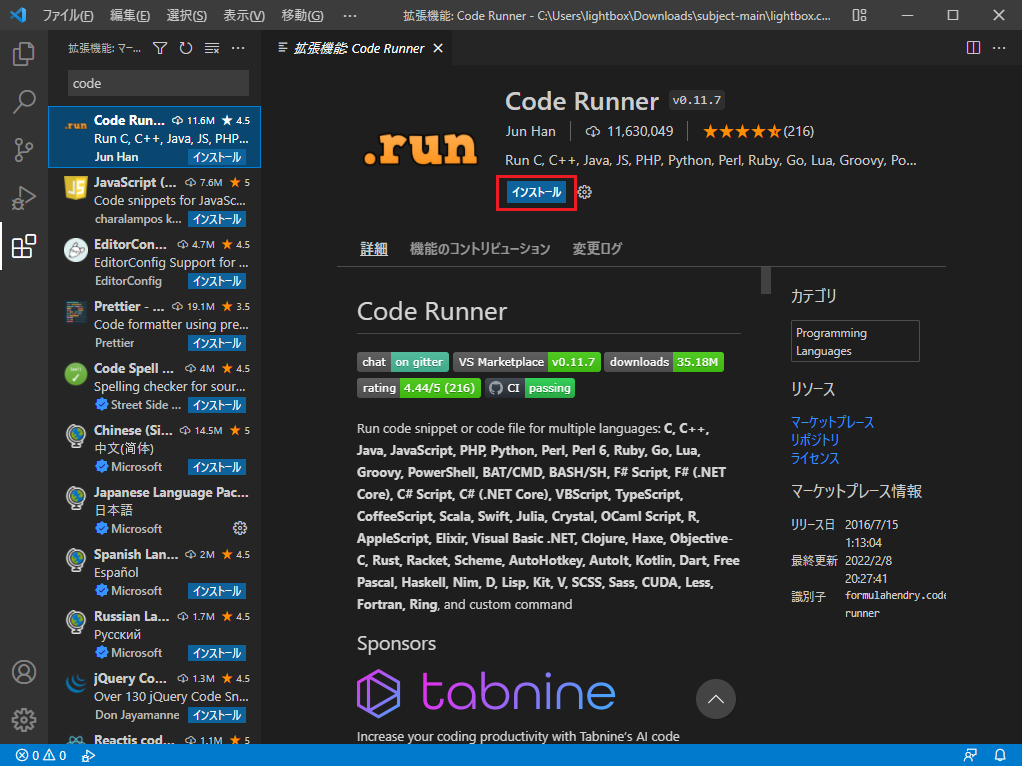The image size is (1022, 766).
Task: Click the filter funnel icon in Extensions panel
Action: coord(160,47)
